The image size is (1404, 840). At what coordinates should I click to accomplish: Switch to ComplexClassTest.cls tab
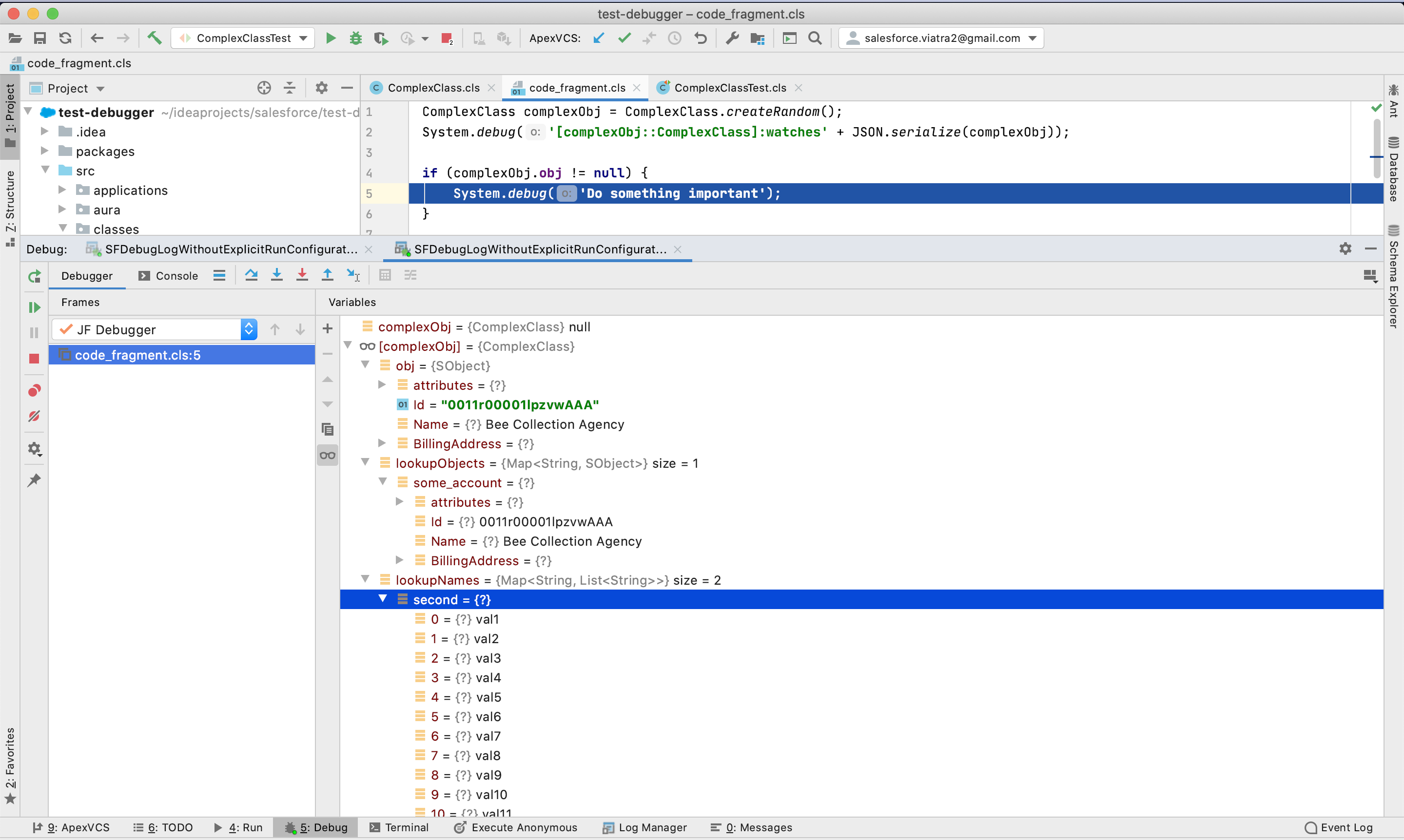(x=730, y=88)
